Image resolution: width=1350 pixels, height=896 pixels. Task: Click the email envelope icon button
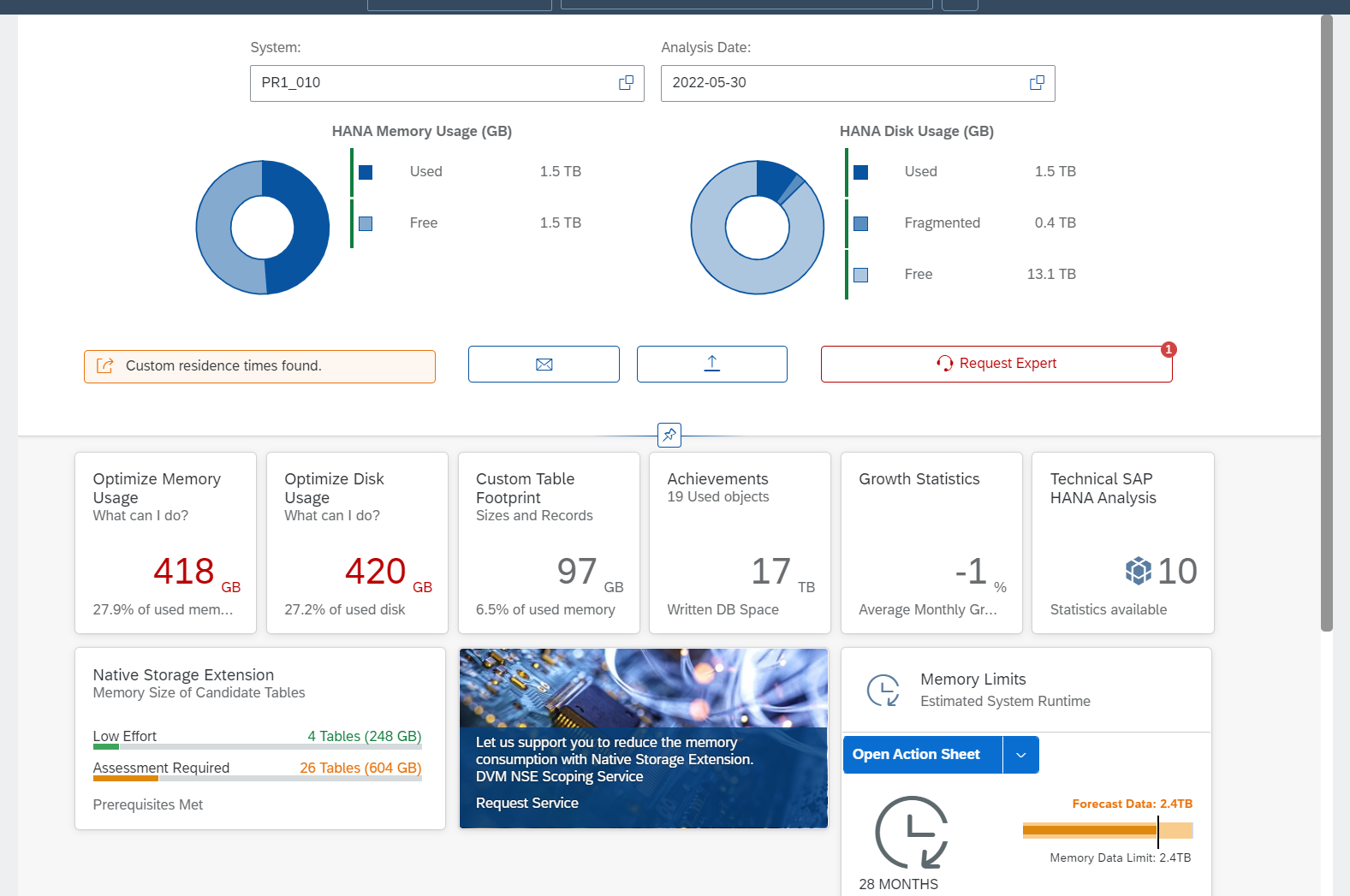coord(544,365)
